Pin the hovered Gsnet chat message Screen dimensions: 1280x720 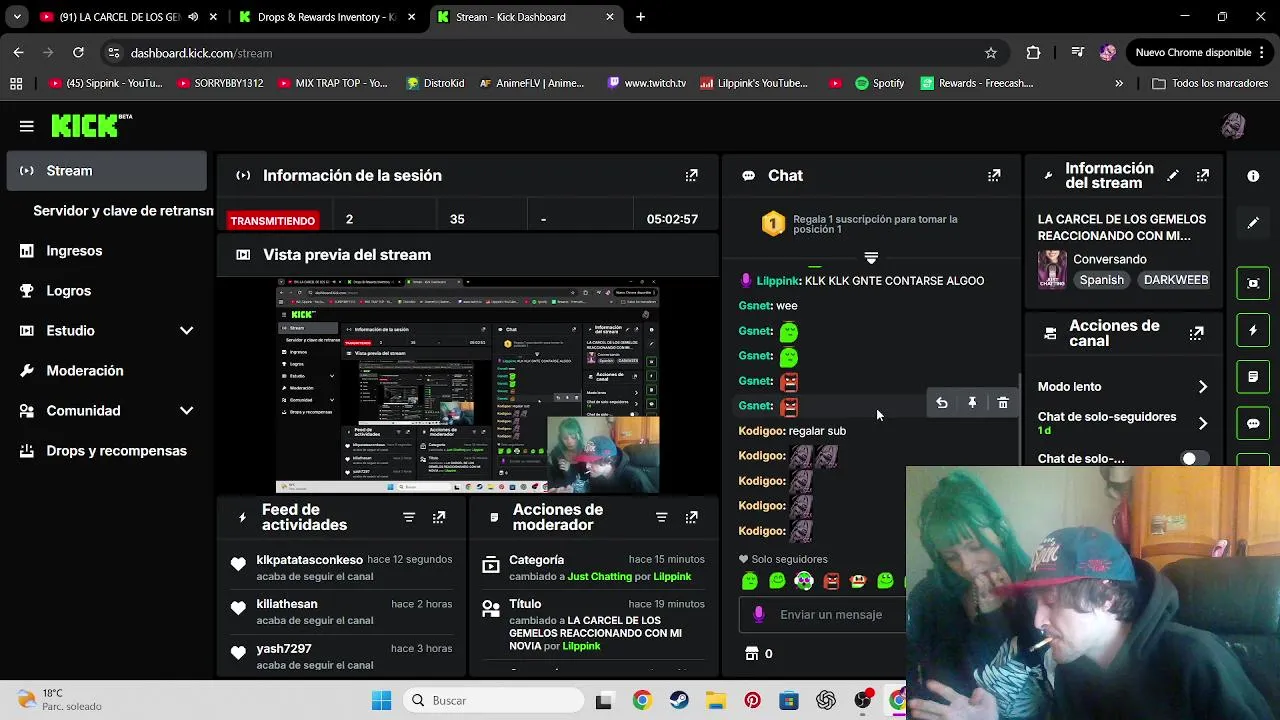(x=972, y=403)
